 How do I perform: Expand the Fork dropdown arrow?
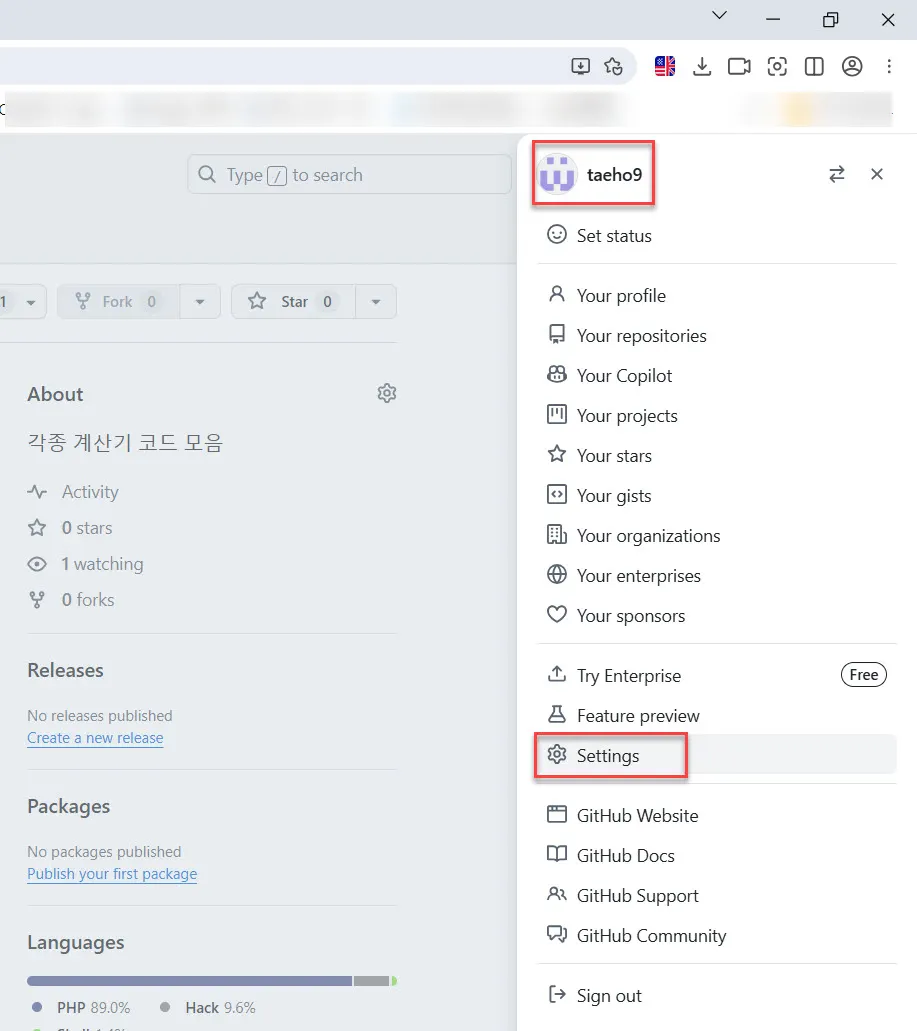click(200, 301)
